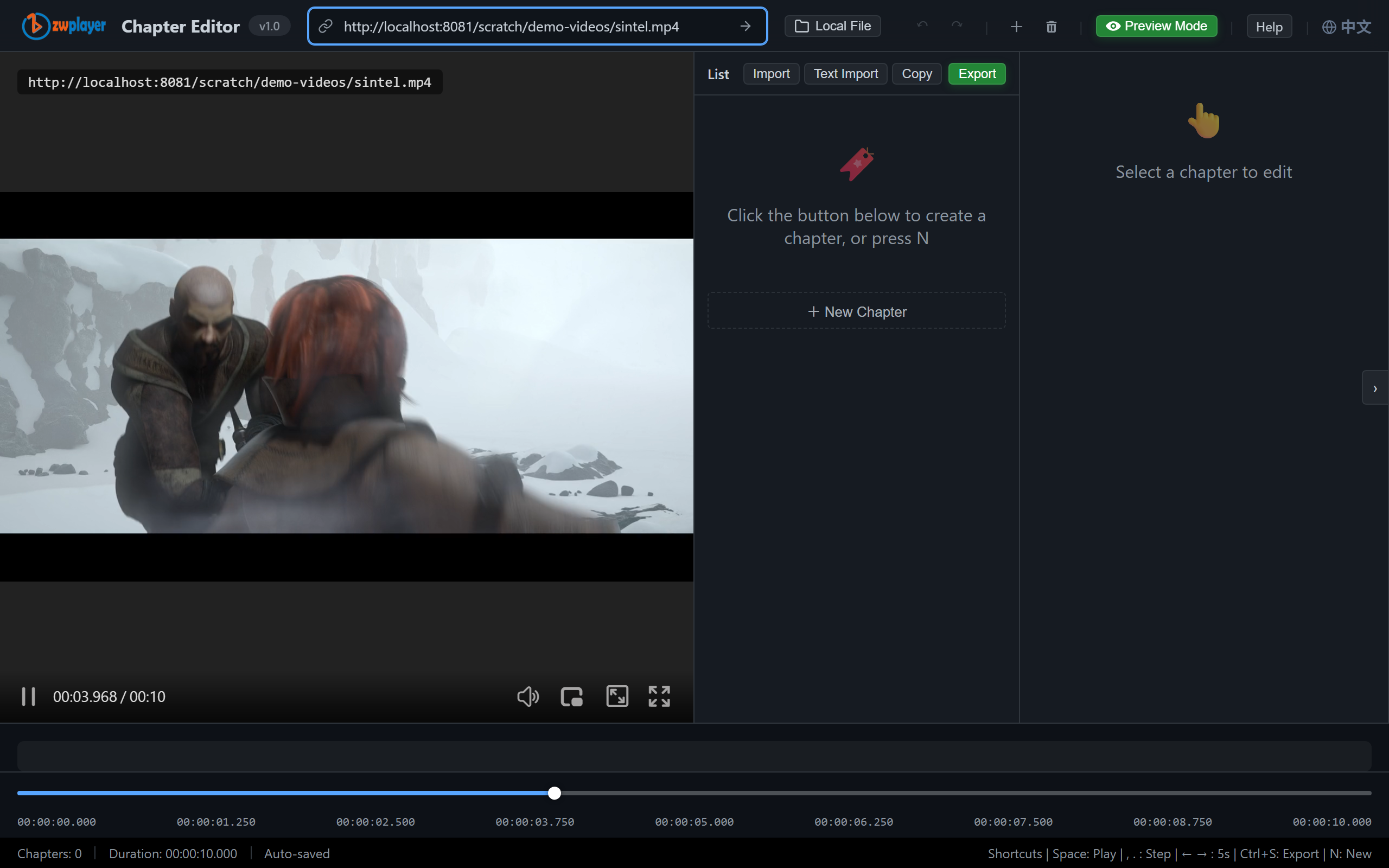Image resolution: width=1389 pixels, height=868 pixels.
Task: Click the video URL input field
Action: (537, 27)
